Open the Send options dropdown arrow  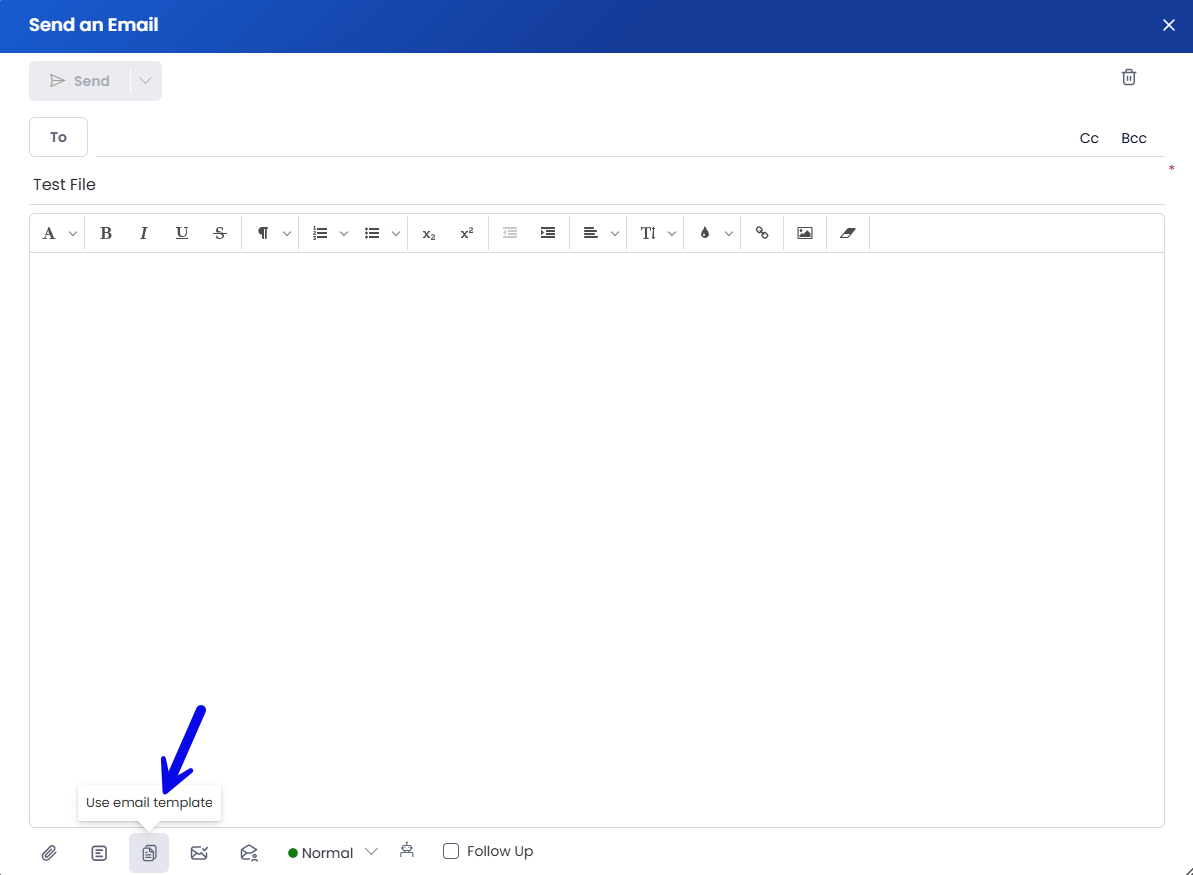click(145, 81)
